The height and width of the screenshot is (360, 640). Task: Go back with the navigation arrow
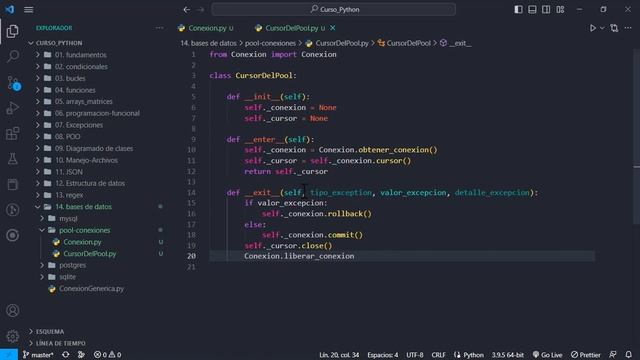(187, 9)
